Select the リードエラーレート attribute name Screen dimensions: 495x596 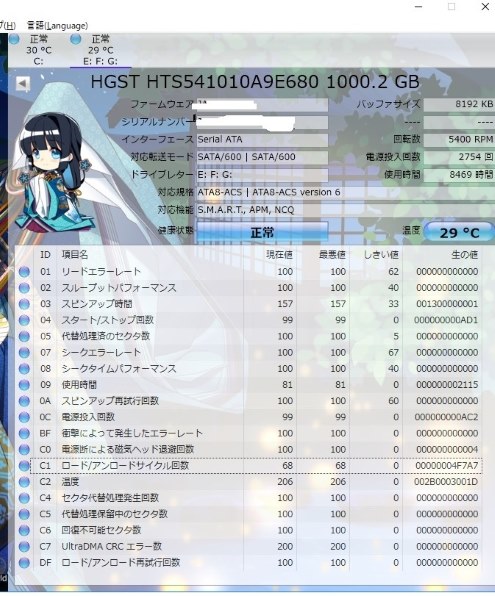101,272
